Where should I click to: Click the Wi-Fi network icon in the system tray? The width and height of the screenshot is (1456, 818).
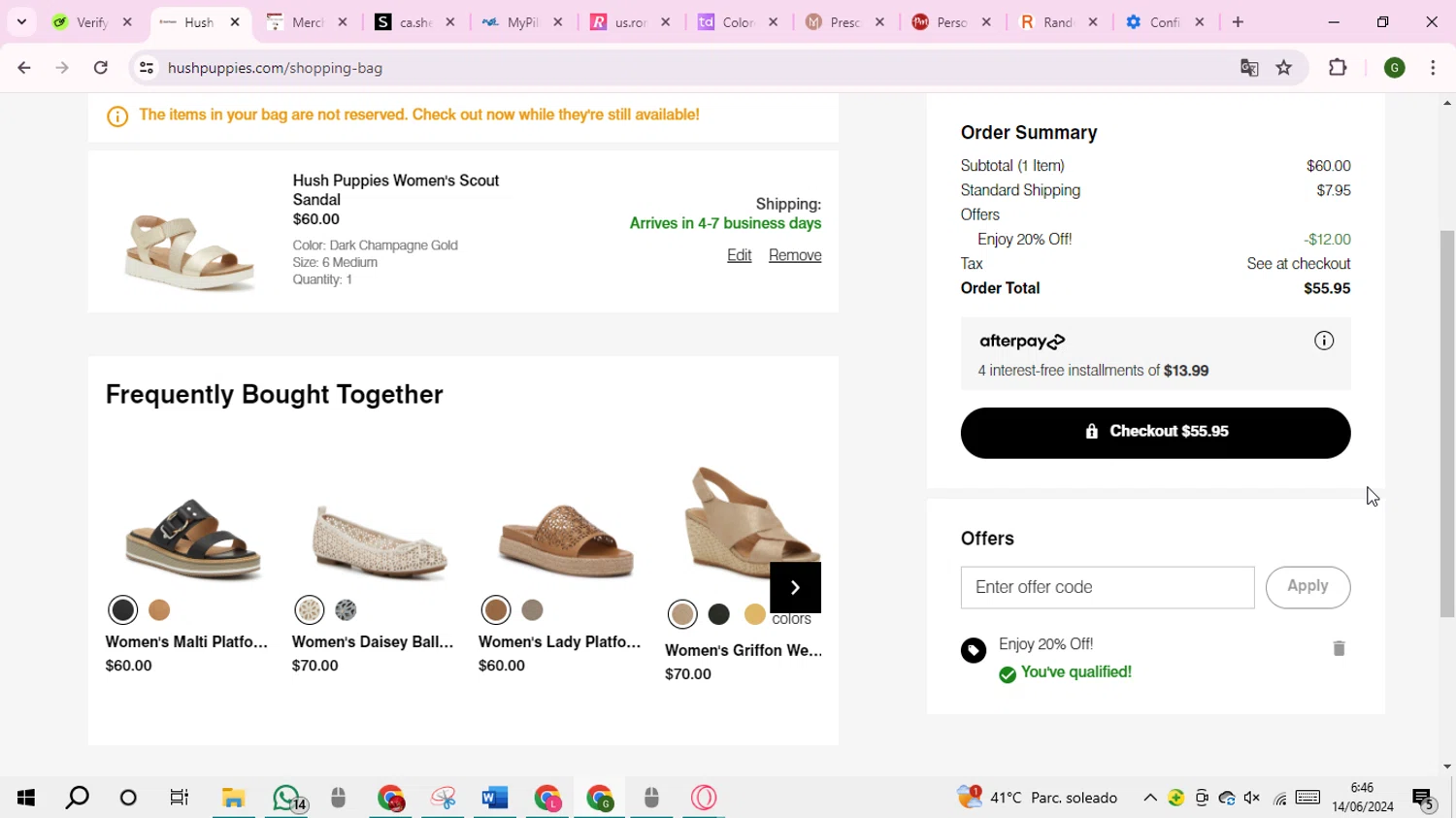[1279, 798]
